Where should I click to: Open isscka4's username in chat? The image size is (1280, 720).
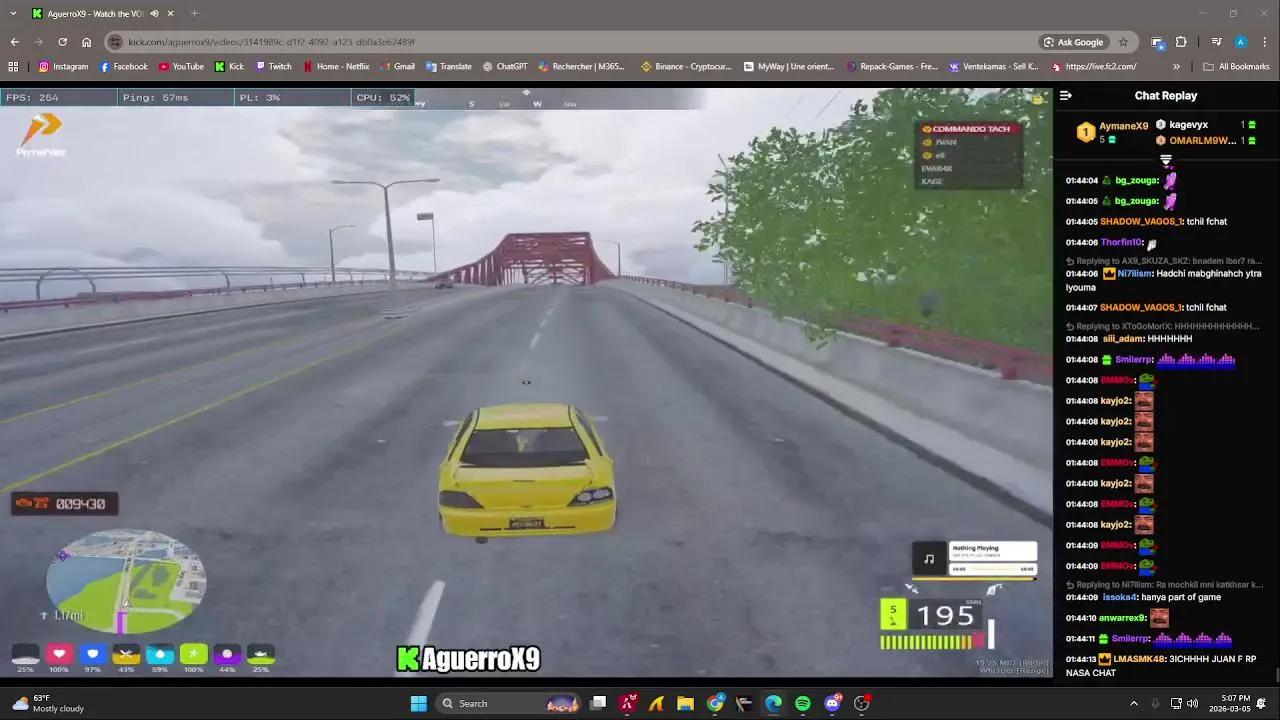pyautogui.click(x=1120, y=597)
